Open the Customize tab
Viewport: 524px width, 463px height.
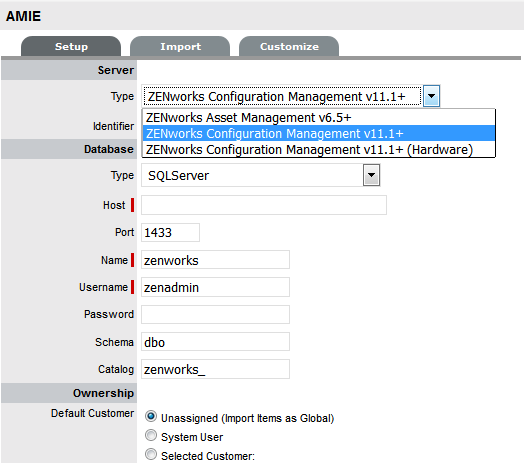pyautogui.click(x=289, y=46)
